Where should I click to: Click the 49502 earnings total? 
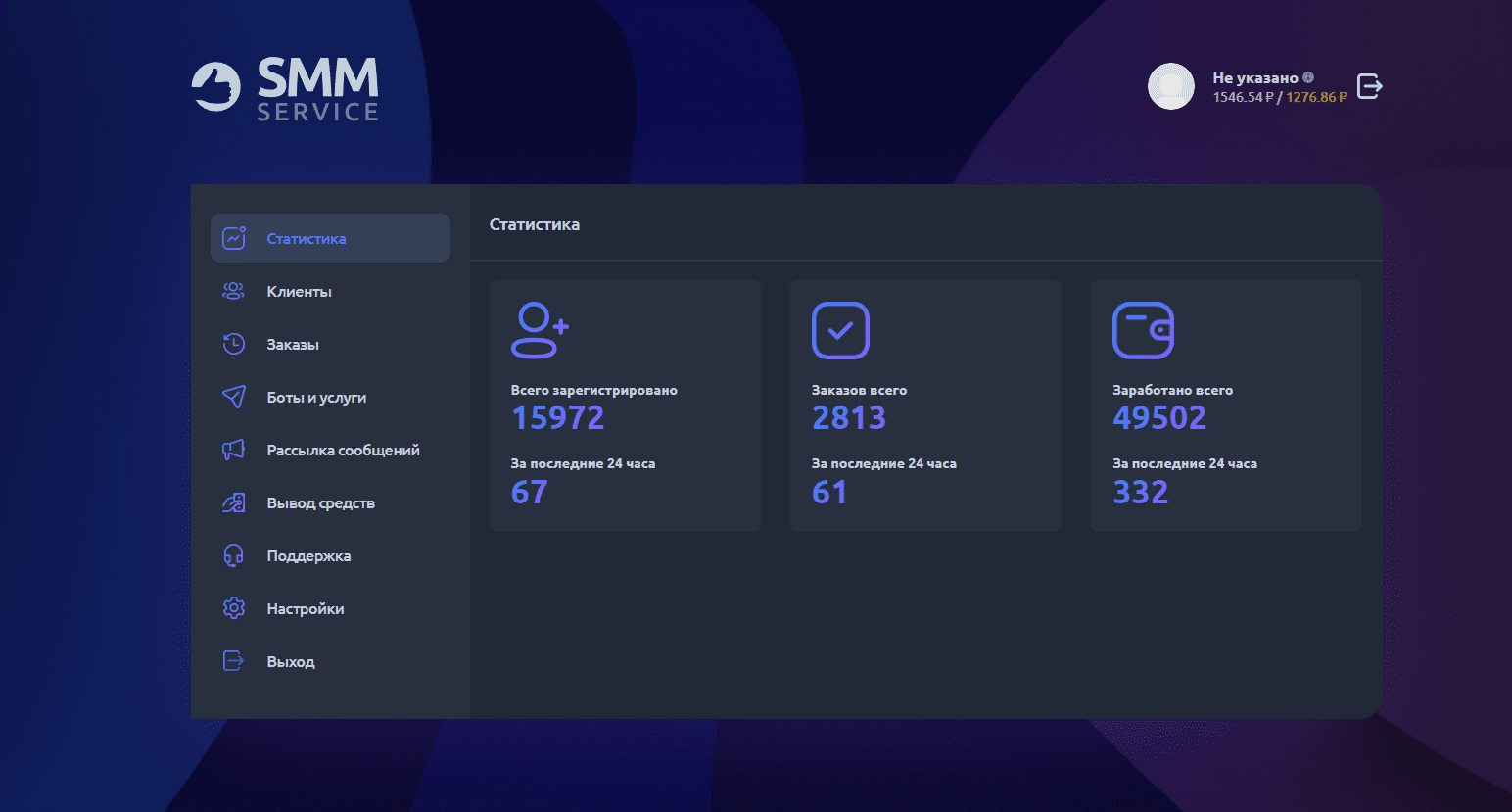[x=1159, y=418]
